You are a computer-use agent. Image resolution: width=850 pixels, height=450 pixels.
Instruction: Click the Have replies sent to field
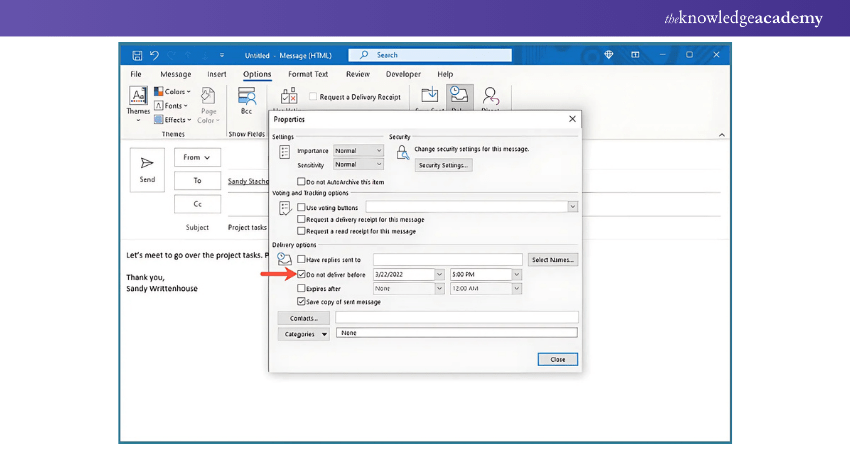point(447,259)
